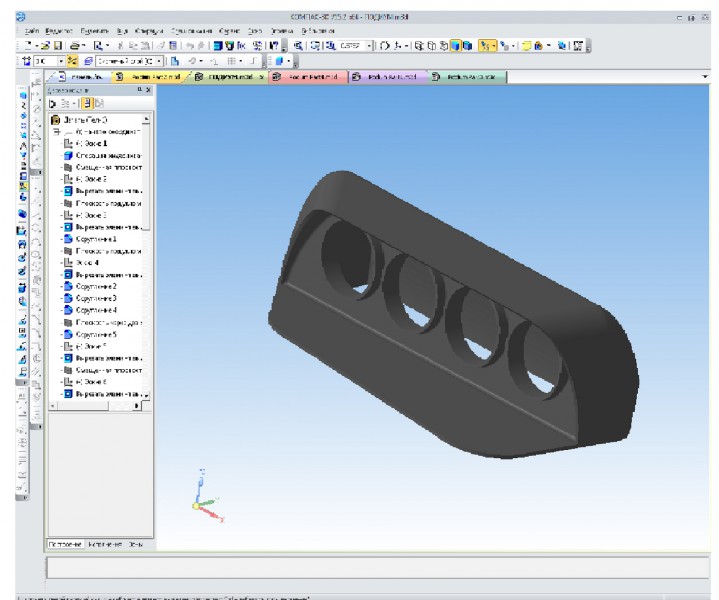Pin the model tree panel
The width and height of the screenshot is (719, 600).
(140, 90)
